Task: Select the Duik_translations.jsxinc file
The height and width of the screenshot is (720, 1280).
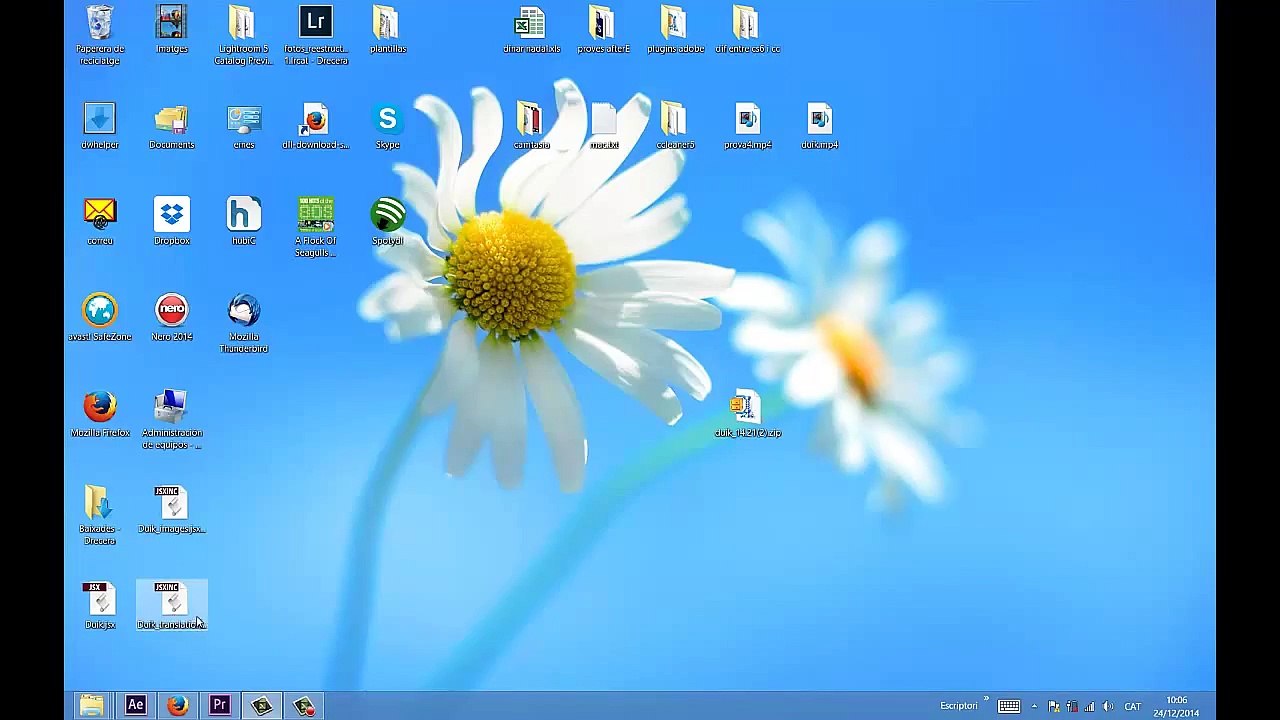Action: pos(172,605)
